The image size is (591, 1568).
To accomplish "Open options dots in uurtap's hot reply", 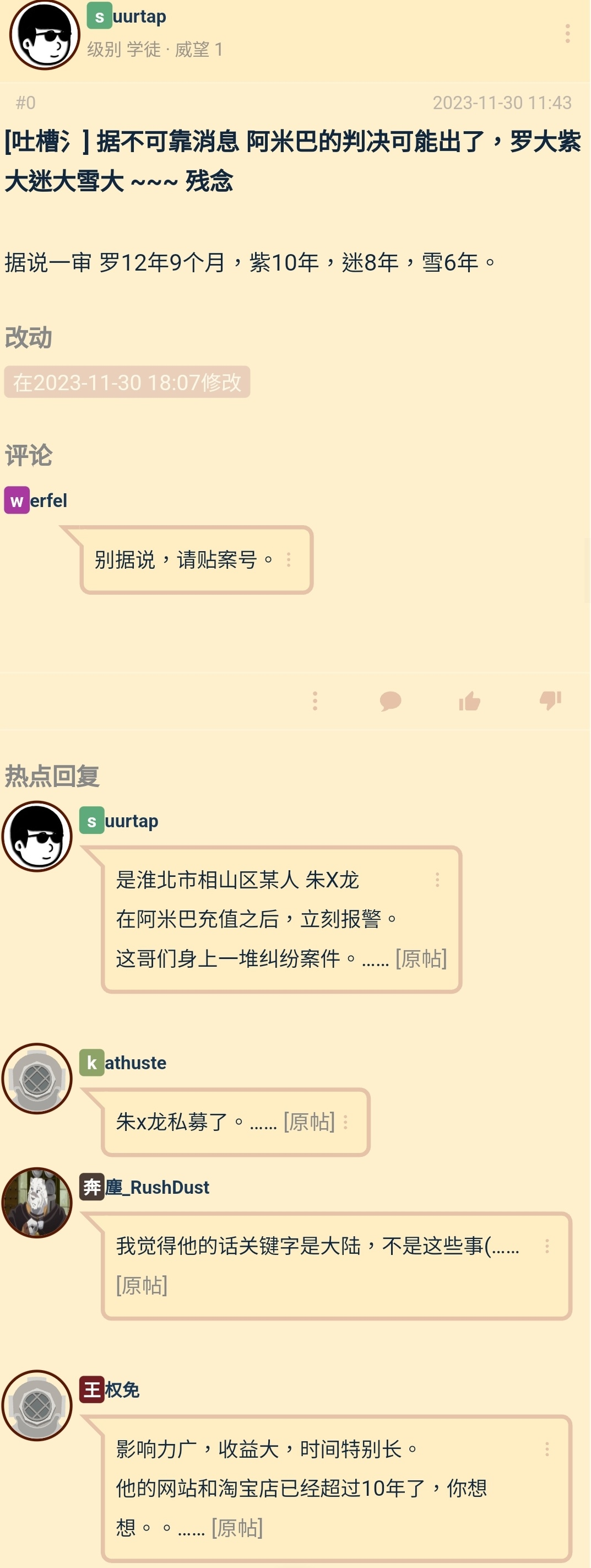I will point(437,880).
